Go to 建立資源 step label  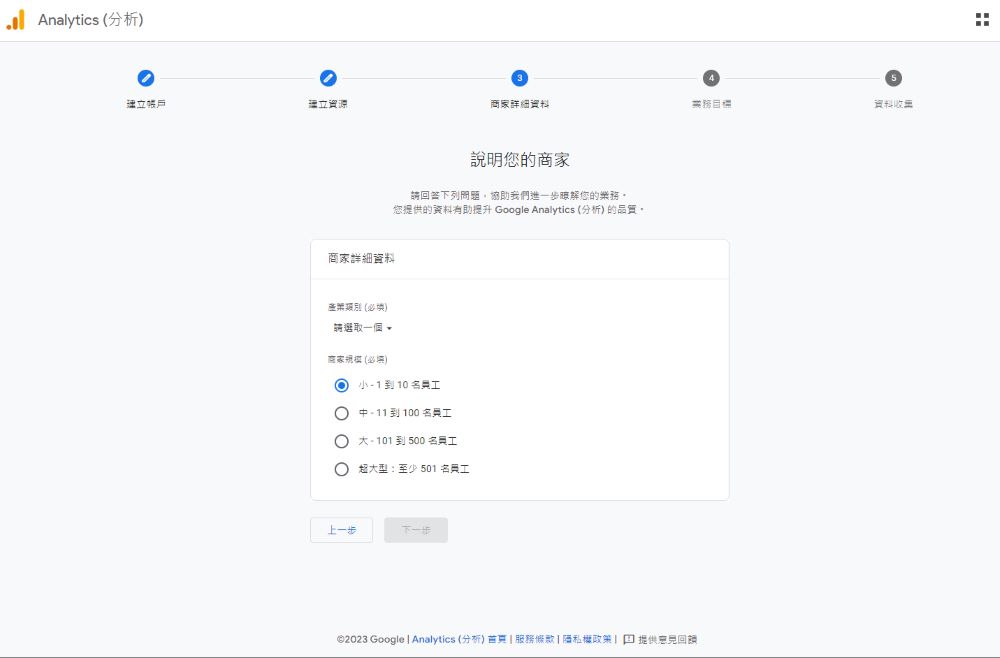click(328, 104)
